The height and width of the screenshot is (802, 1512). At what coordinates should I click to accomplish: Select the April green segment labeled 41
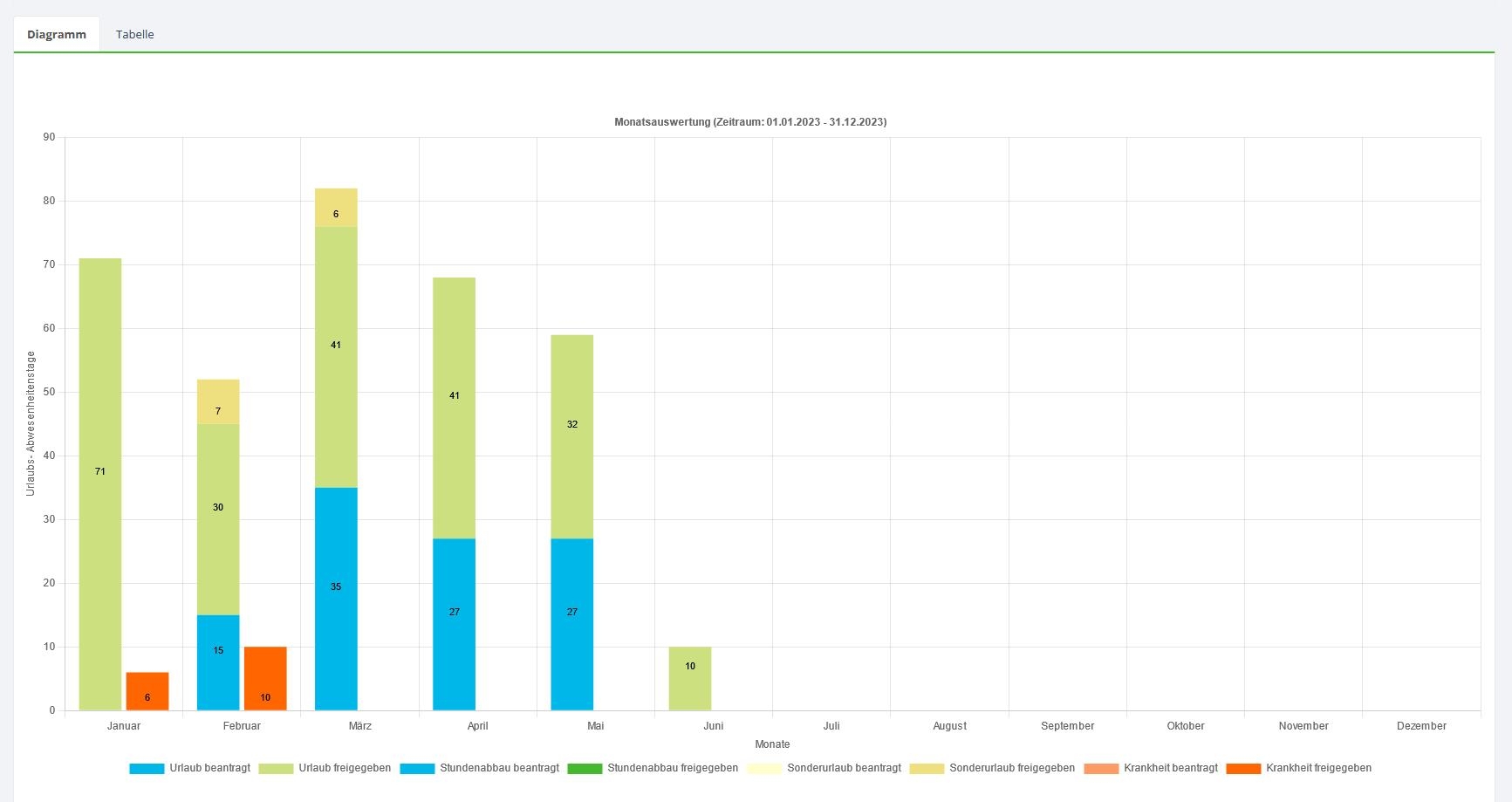coord(455,408)
